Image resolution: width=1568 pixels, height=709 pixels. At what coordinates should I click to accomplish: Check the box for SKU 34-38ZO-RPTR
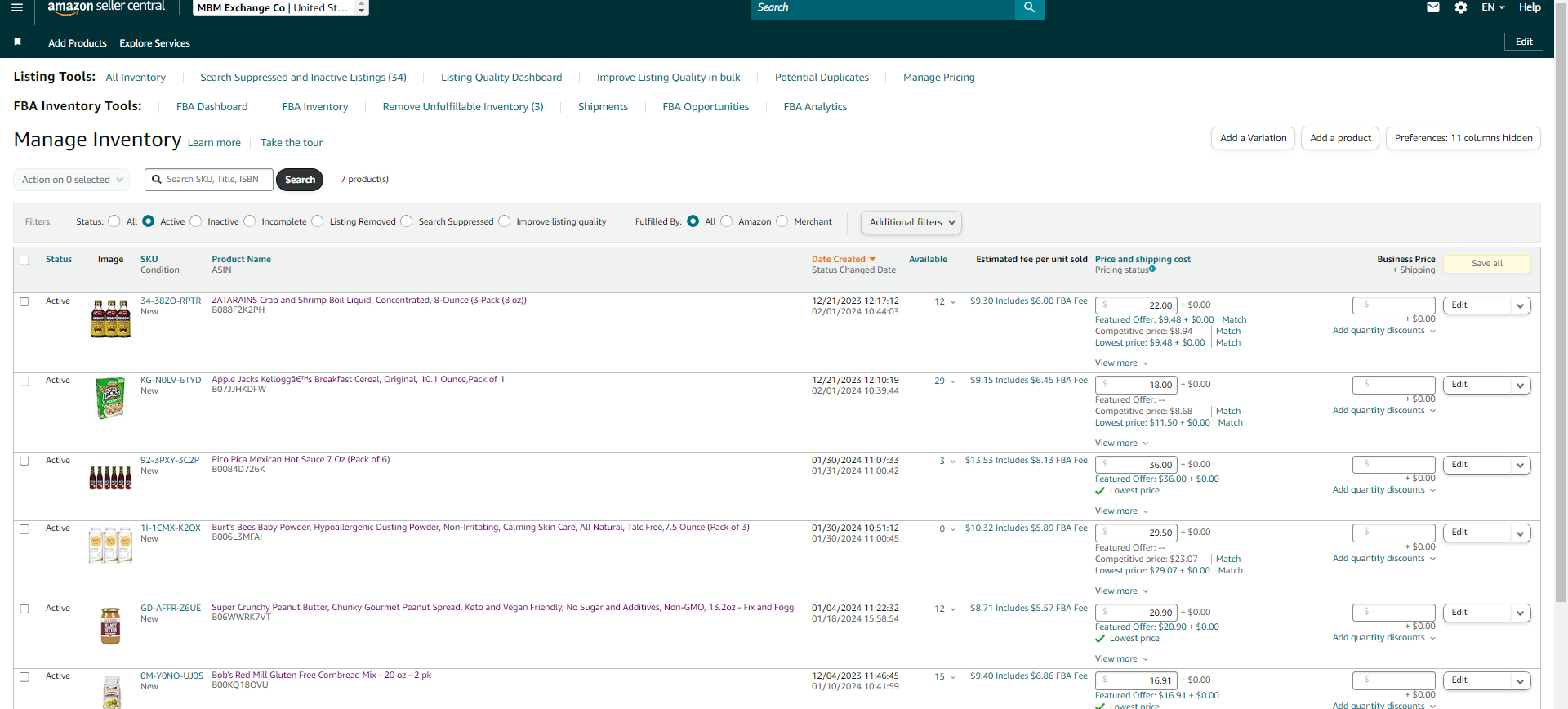tap(24, 301)
